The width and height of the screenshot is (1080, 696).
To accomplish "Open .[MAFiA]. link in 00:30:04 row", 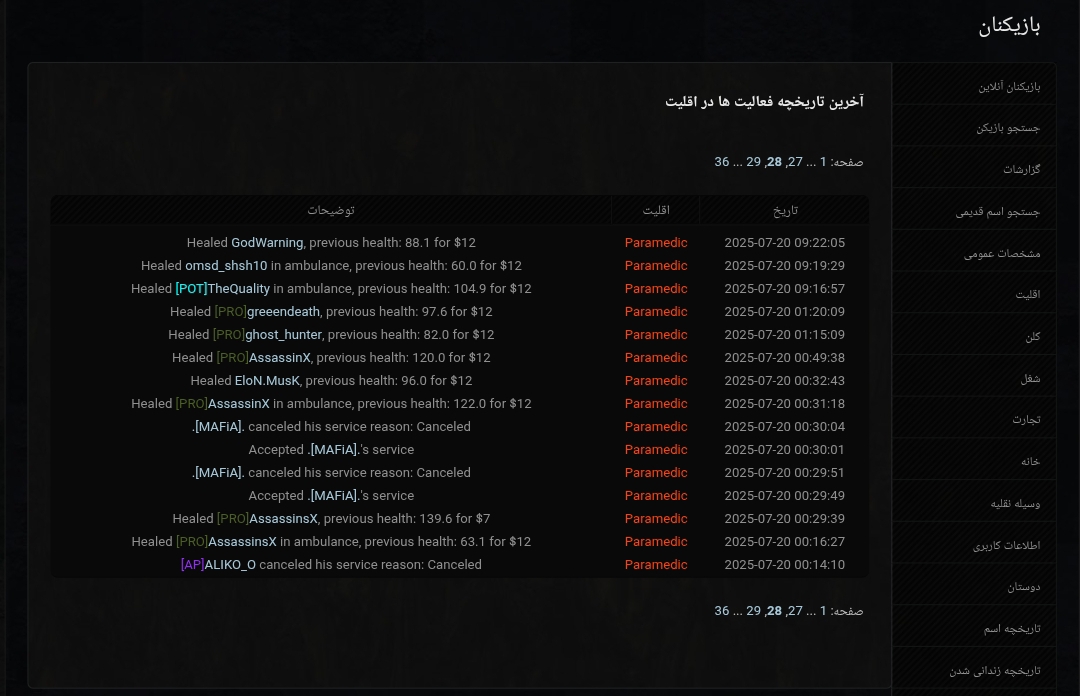I will click(x=218, y=427).
